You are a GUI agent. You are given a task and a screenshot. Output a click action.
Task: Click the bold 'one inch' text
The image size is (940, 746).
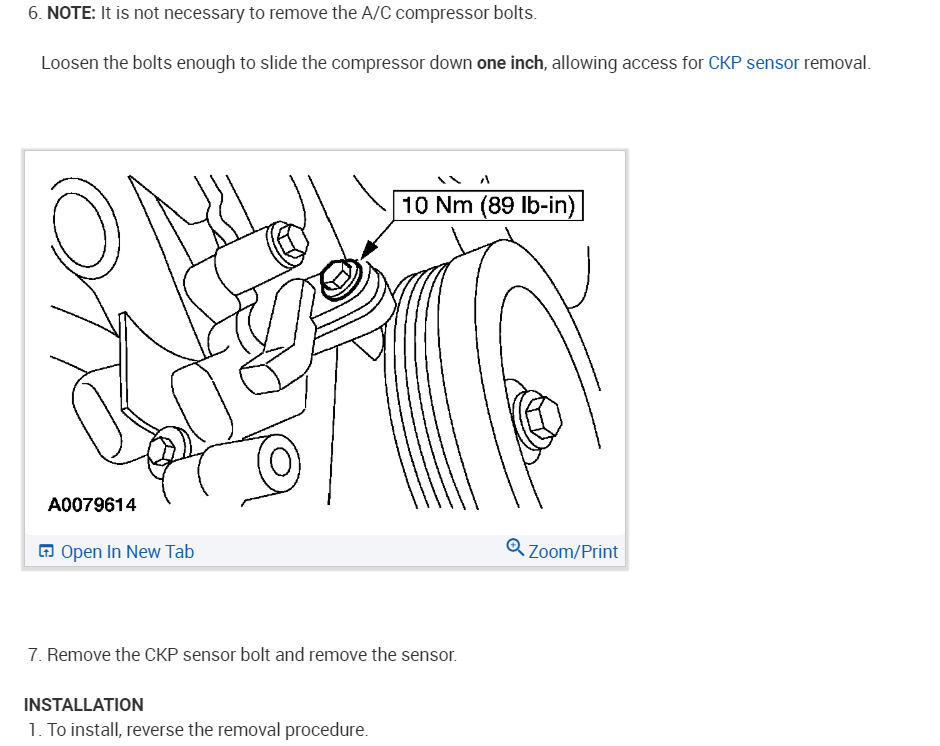(x=510, y=63)
